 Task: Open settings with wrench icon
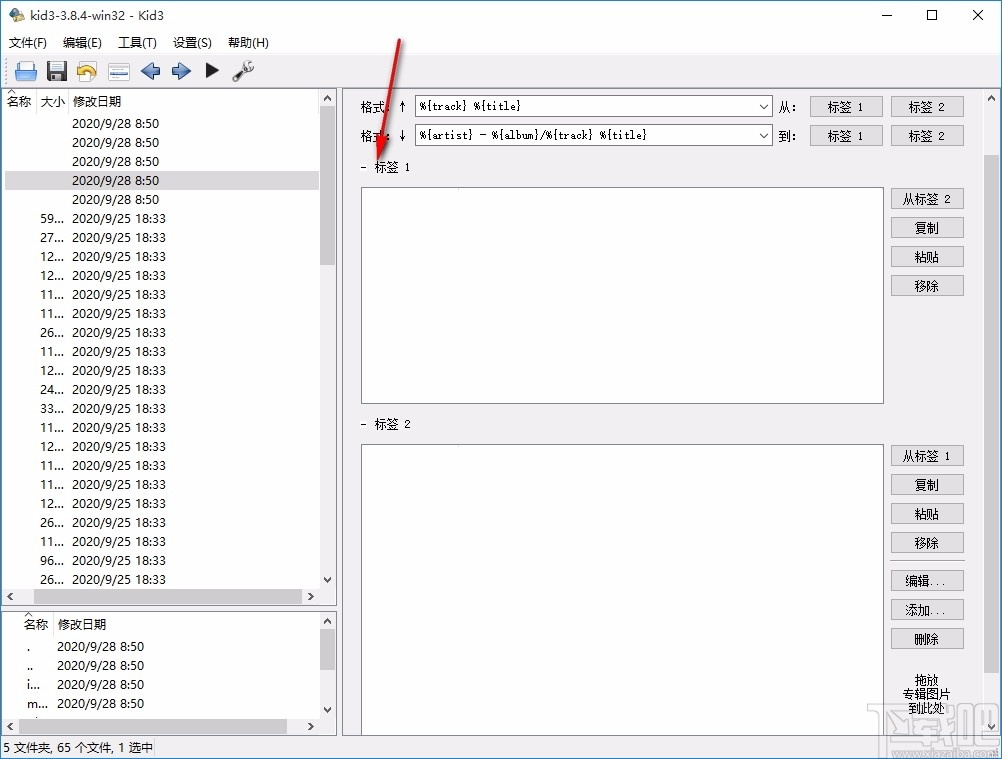coord(243,70)
